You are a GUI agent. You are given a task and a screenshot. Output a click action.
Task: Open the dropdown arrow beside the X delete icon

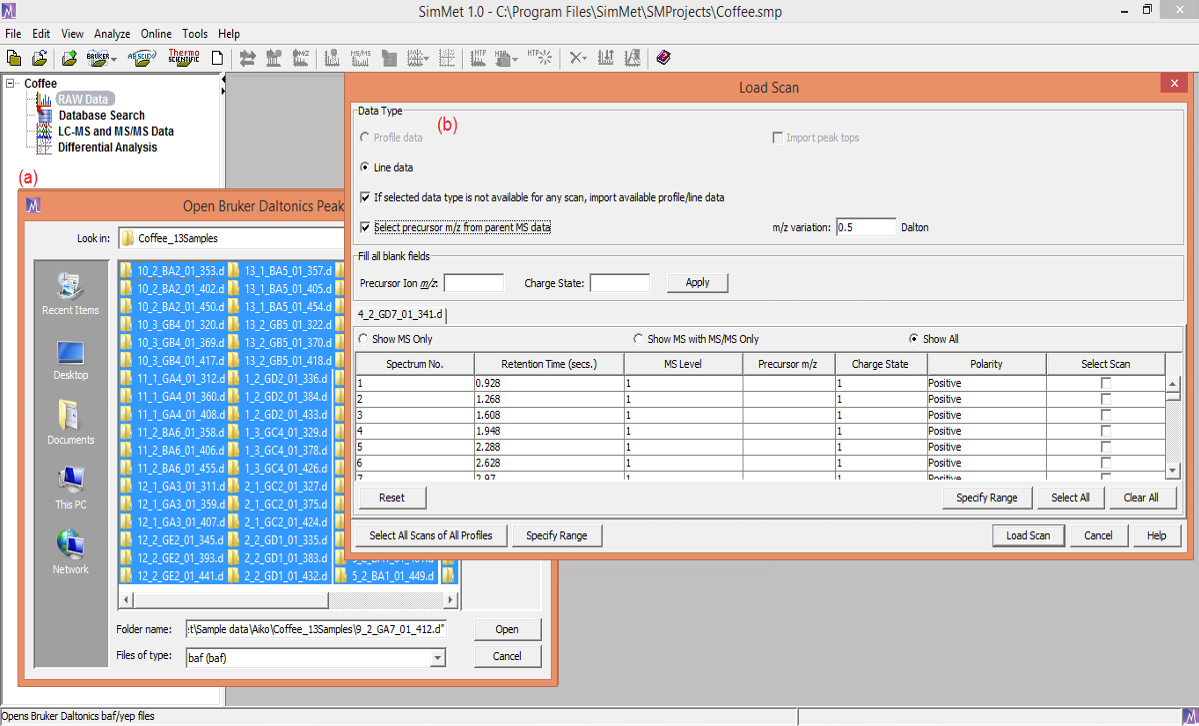point(585,59)
